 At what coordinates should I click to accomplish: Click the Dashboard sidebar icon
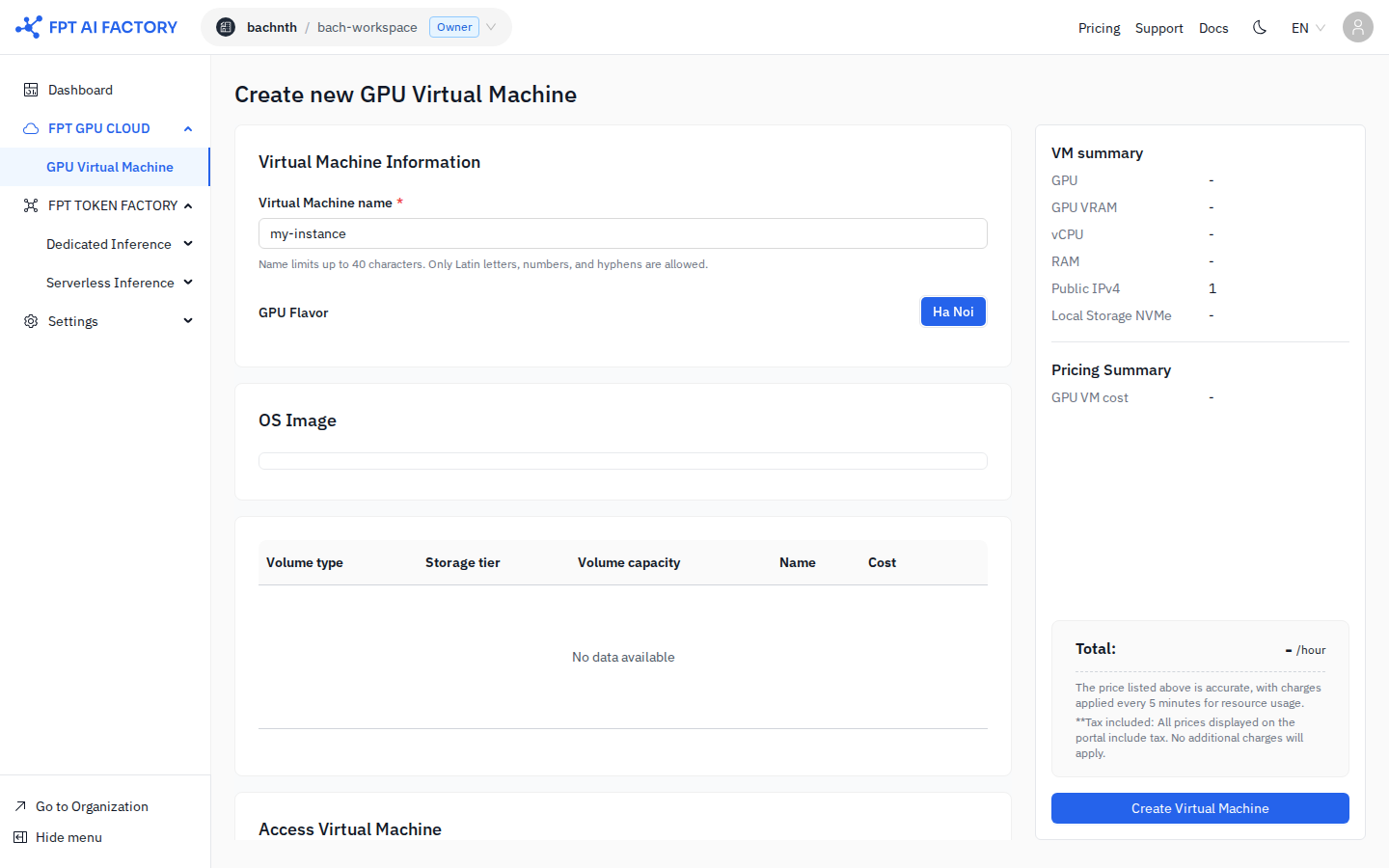point(31,90)
